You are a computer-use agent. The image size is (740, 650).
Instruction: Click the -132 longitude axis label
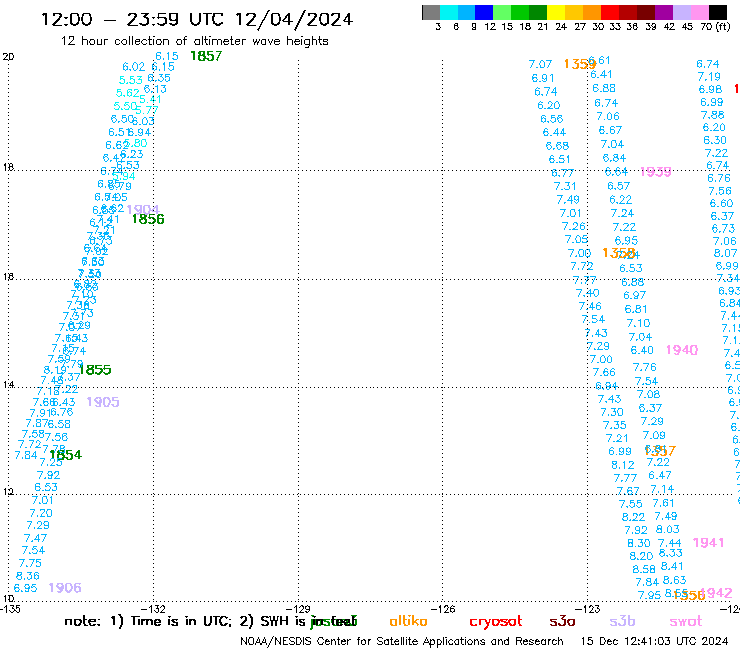coord(154,609)
